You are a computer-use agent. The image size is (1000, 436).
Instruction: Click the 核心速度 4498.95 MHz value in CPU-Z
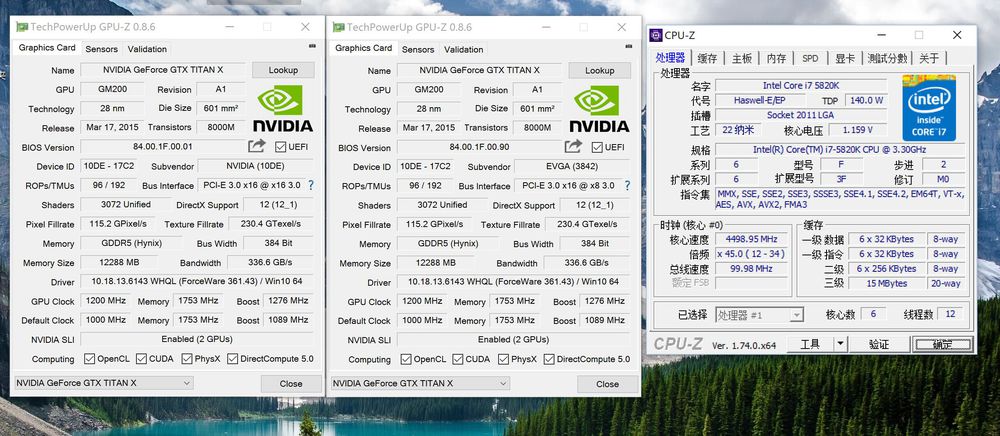751,239
